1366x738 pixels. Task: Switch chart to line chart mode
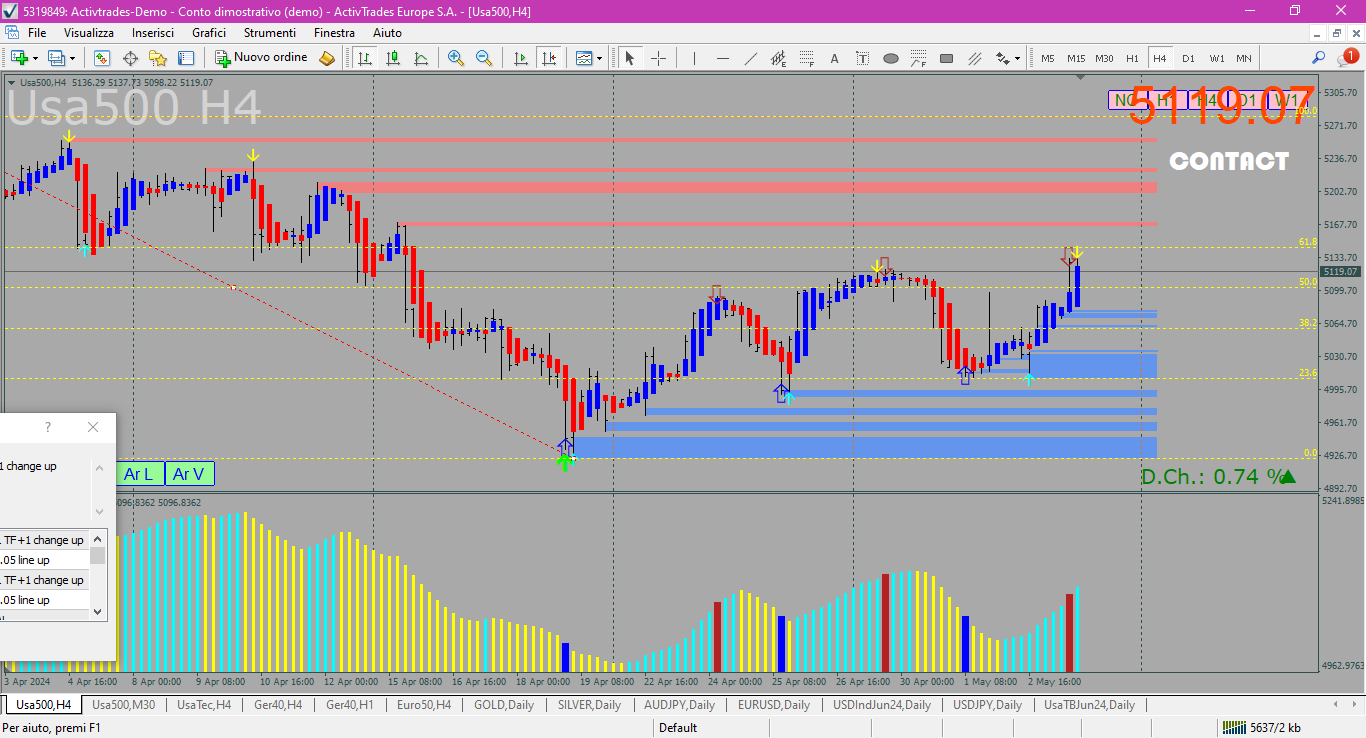point(421,58)
